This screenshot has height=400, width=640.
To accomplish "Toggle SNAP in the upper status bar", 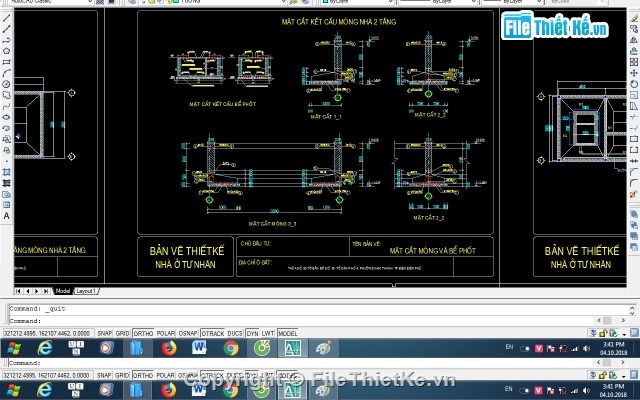I will (x=104, y=333).
